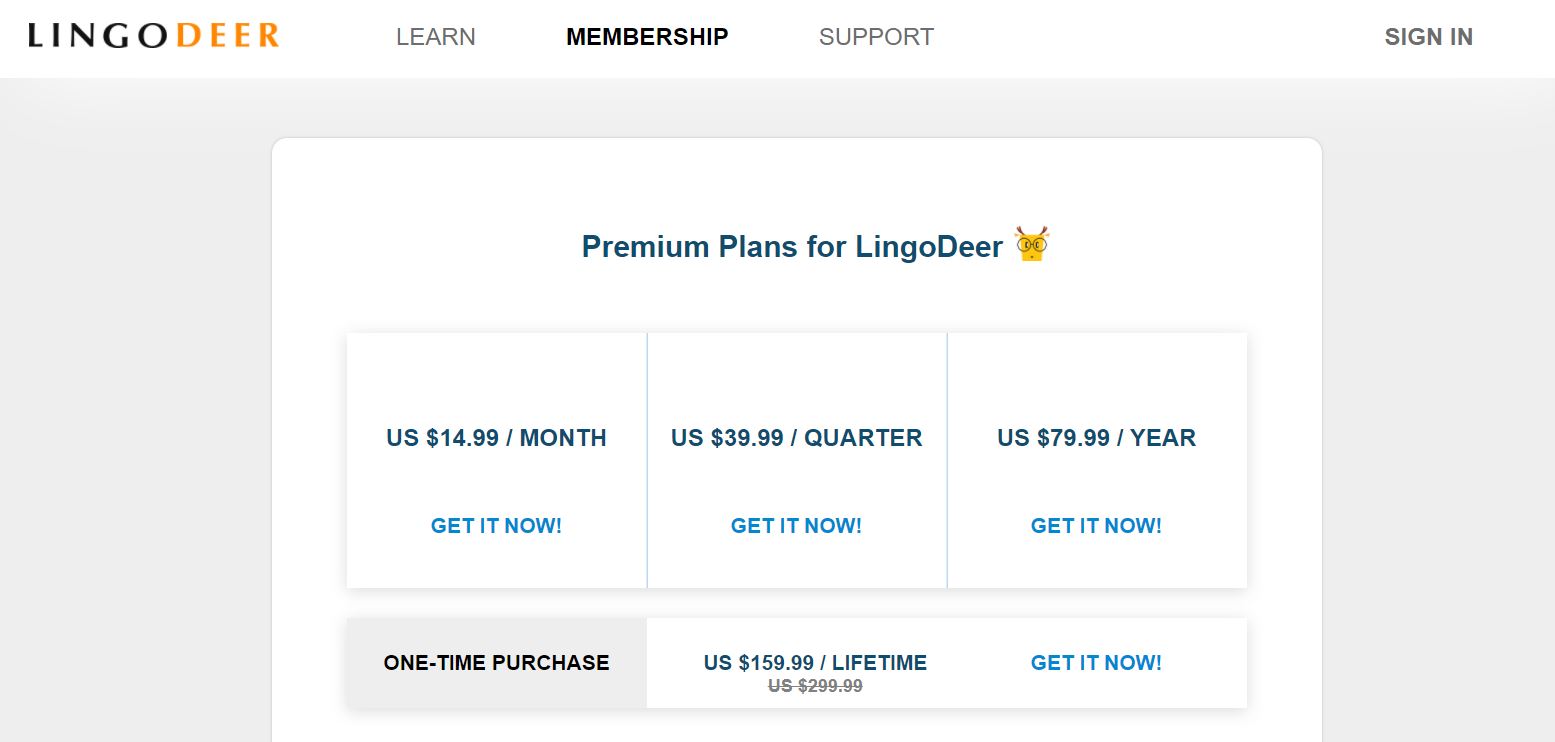1555x742 pixels.
Task: Click the word LIFETIME in the one-time offer
Action: point(879,663)
